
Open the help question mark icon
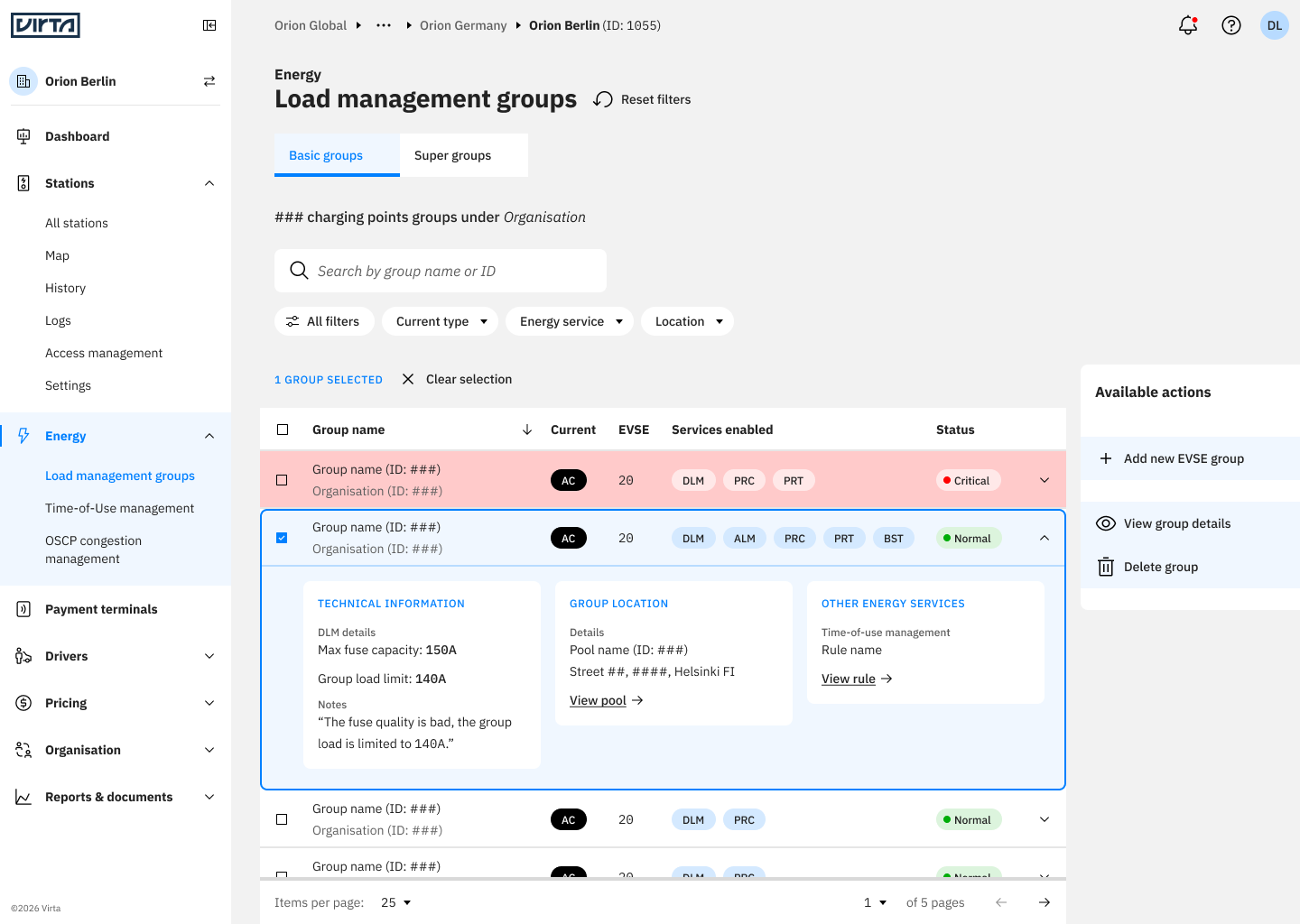[x=1231, y=25]
